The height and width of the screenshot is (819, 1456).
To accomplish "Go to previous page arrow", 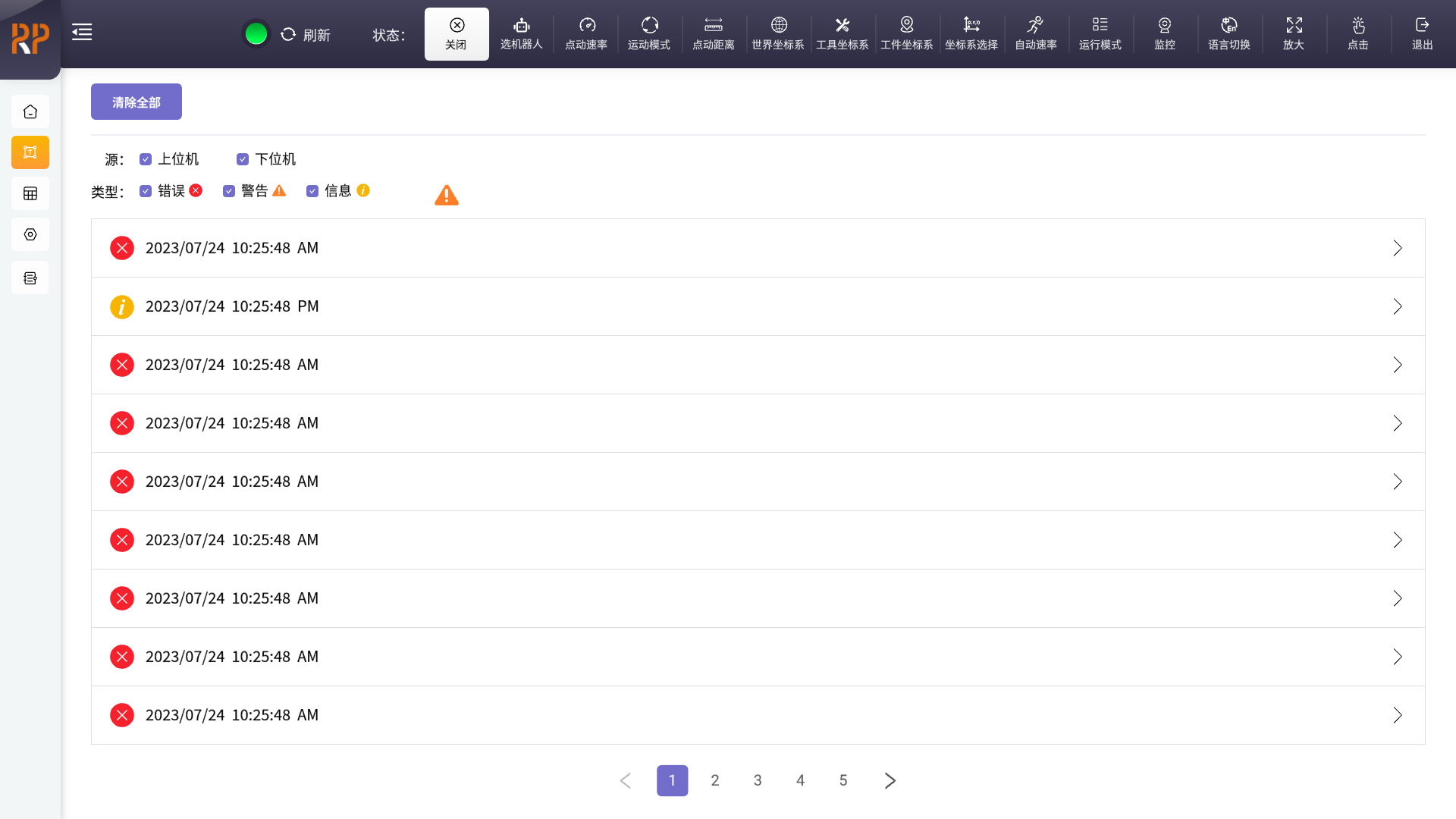I will pos(626,780).
